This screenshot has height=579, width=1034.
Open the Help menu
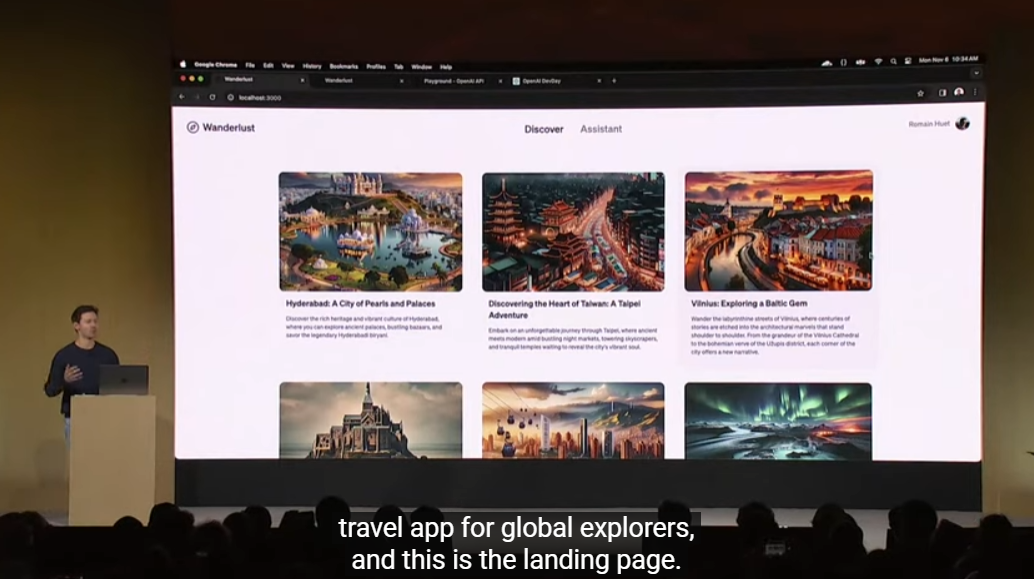[446, 67]
